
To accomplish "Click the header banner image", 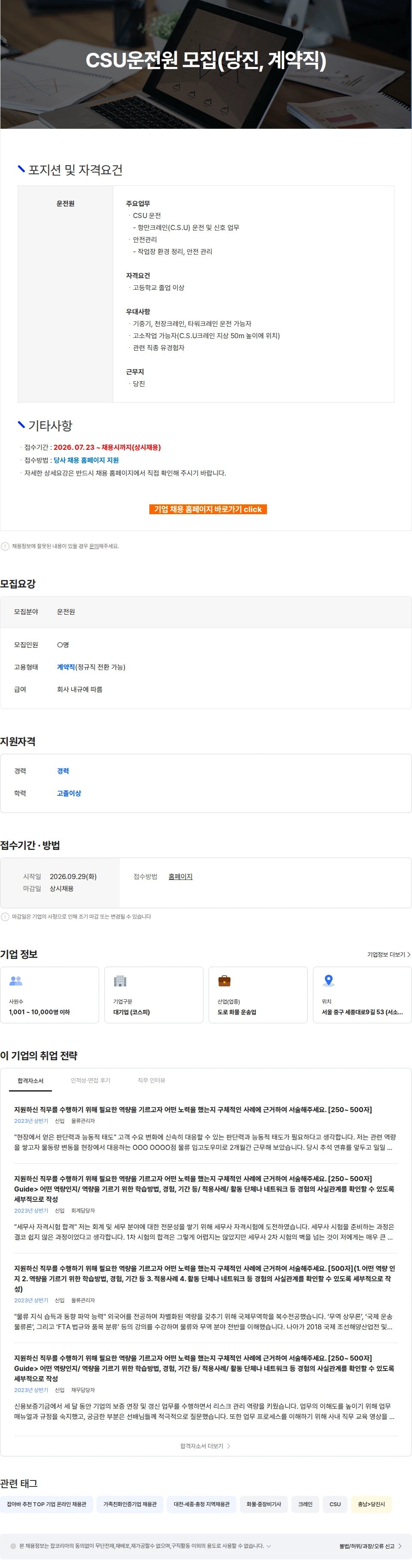I will (x=206, y=64).
